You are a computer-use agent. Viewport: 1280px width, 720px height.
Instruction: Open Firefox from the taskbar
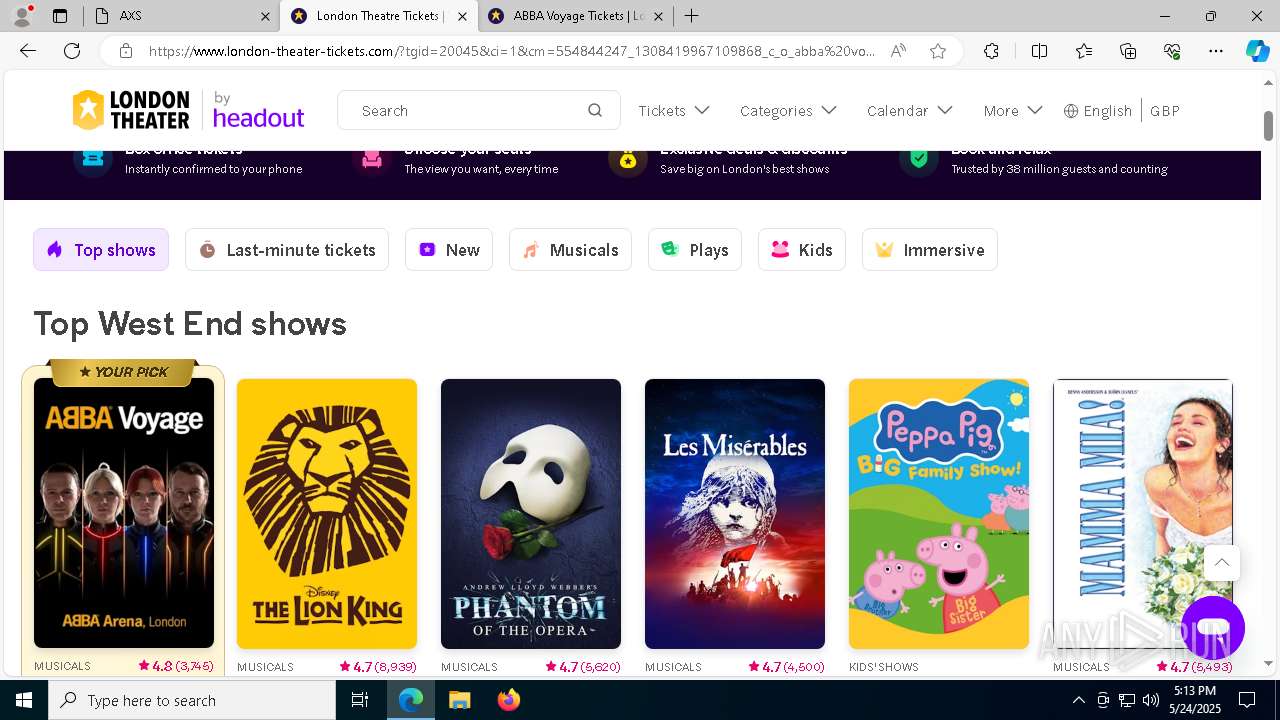click(x=508, y=700)
